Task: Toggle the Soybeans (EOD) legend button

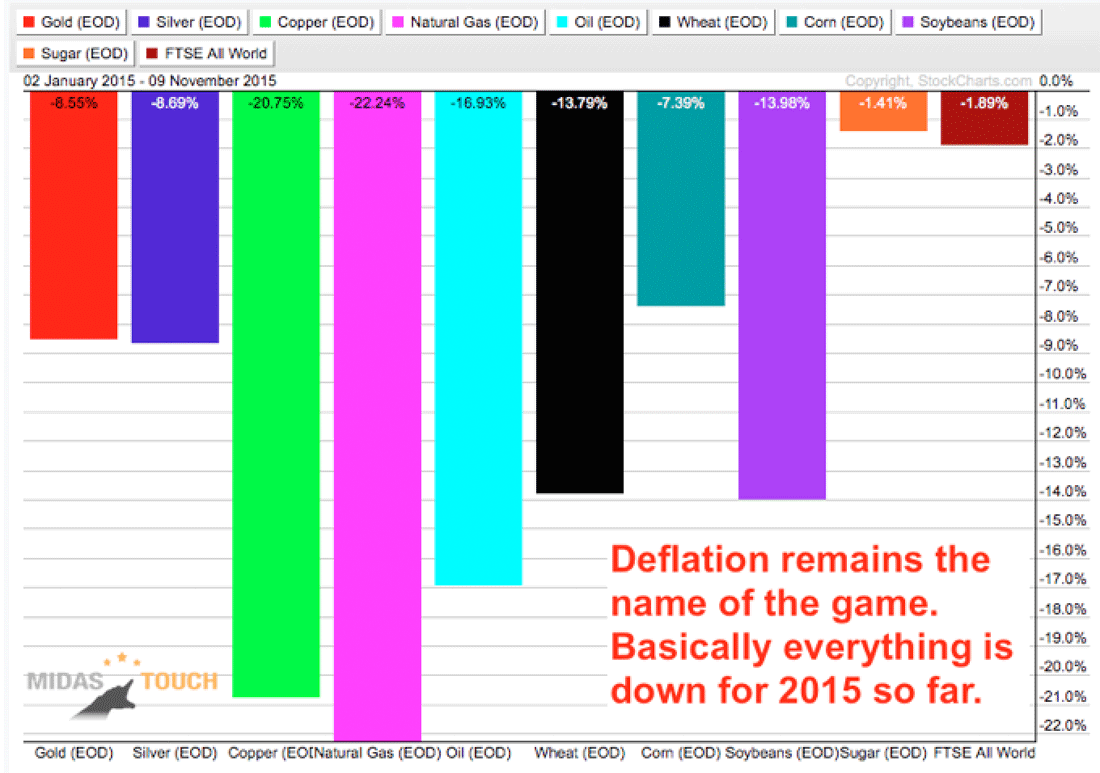Action: [968, 22]
